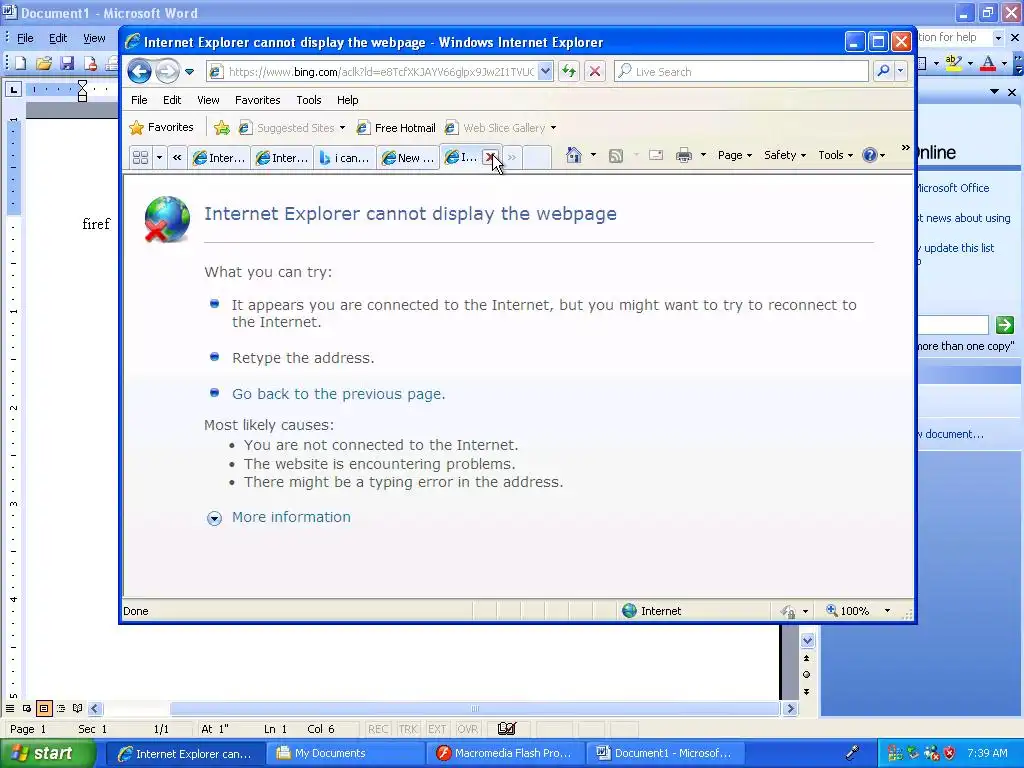Click the Open folder icon in Word
This screenshot has height=768, width=1024.
click(x=44, y=63)
